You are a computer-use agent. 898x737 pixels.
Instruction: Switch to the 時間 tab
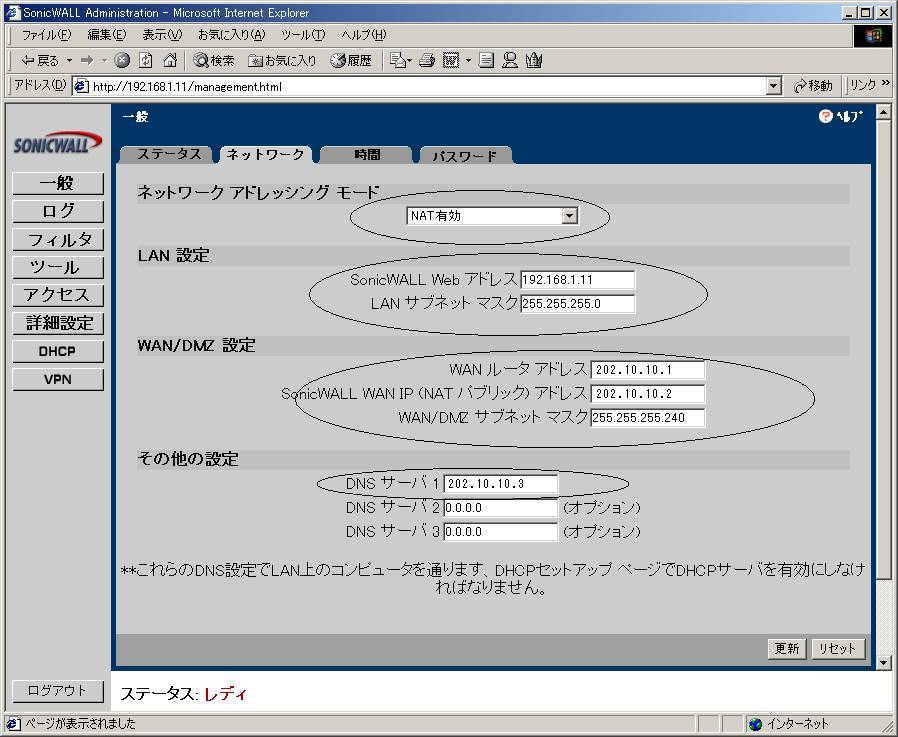367,155
